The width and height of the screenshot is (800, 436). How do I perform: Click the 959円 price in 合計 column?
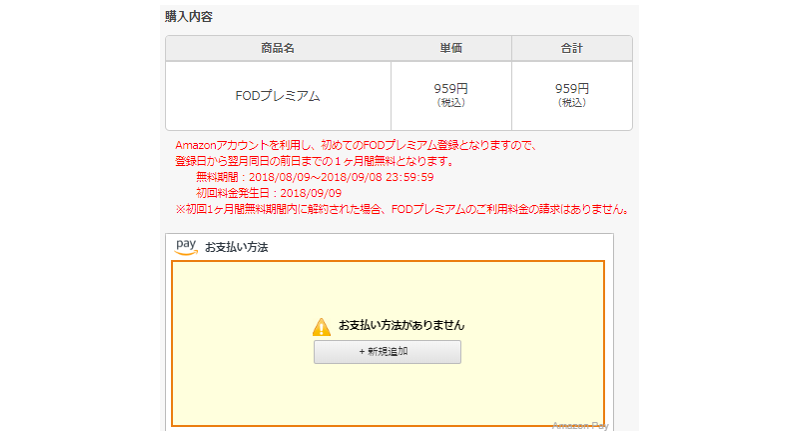click(x=572, y=89)
